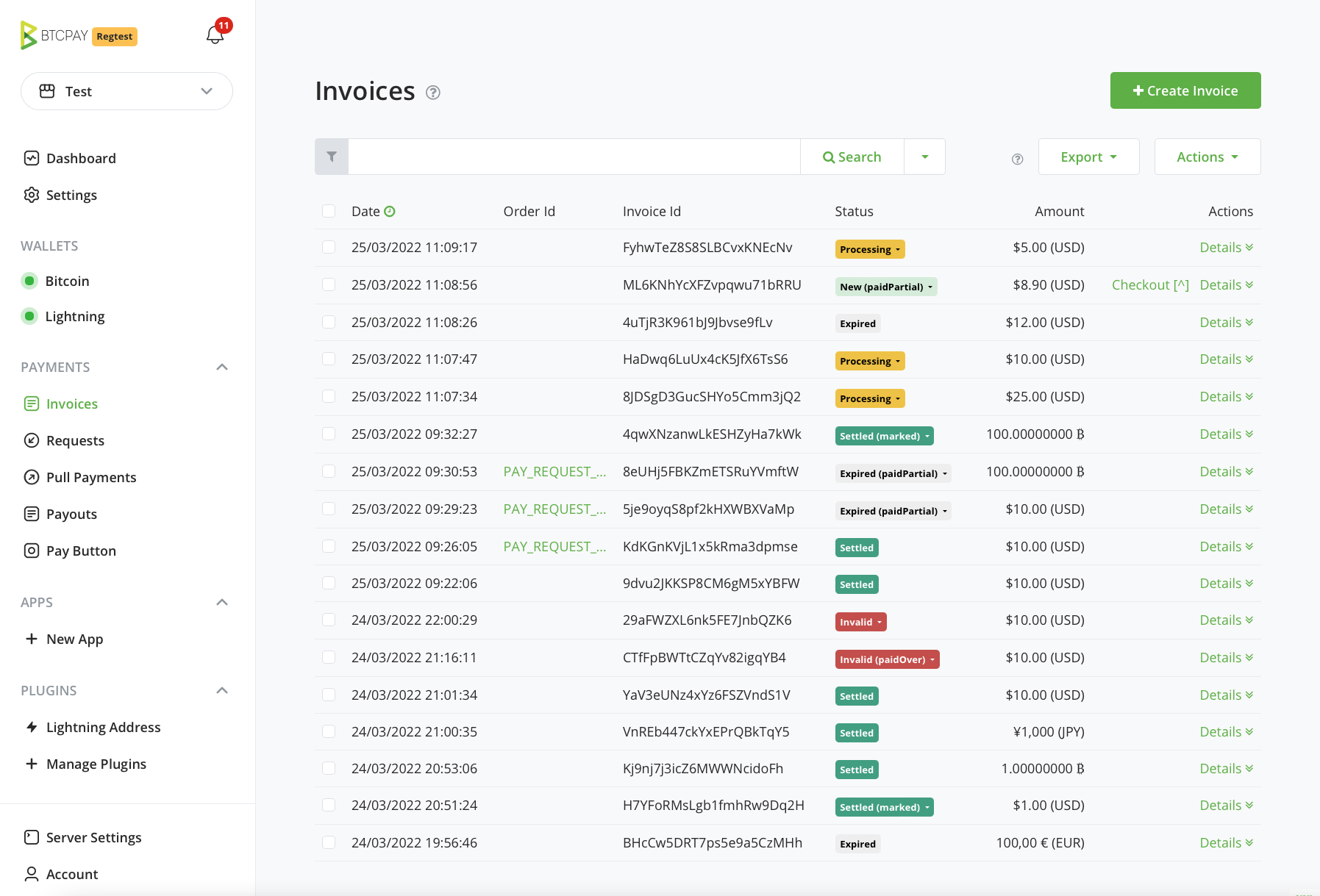Open Details for the ¥1,000 (JPY) invoice
The image size is (1320, 896).
pyautogui.click(x=1226, y=731)
